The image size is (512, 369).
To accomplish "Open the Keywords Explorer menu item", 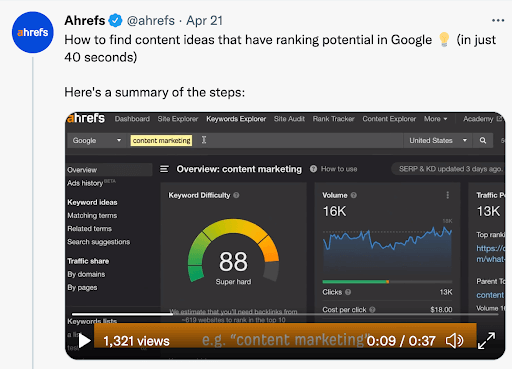I will tap(236, 119).
